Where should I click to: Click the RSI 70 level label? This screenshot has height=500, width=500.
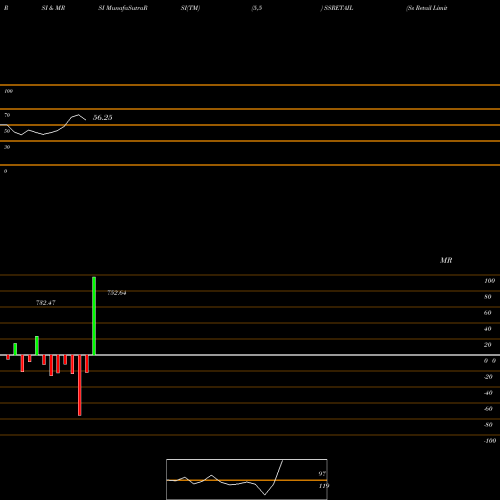coord(7,115)
